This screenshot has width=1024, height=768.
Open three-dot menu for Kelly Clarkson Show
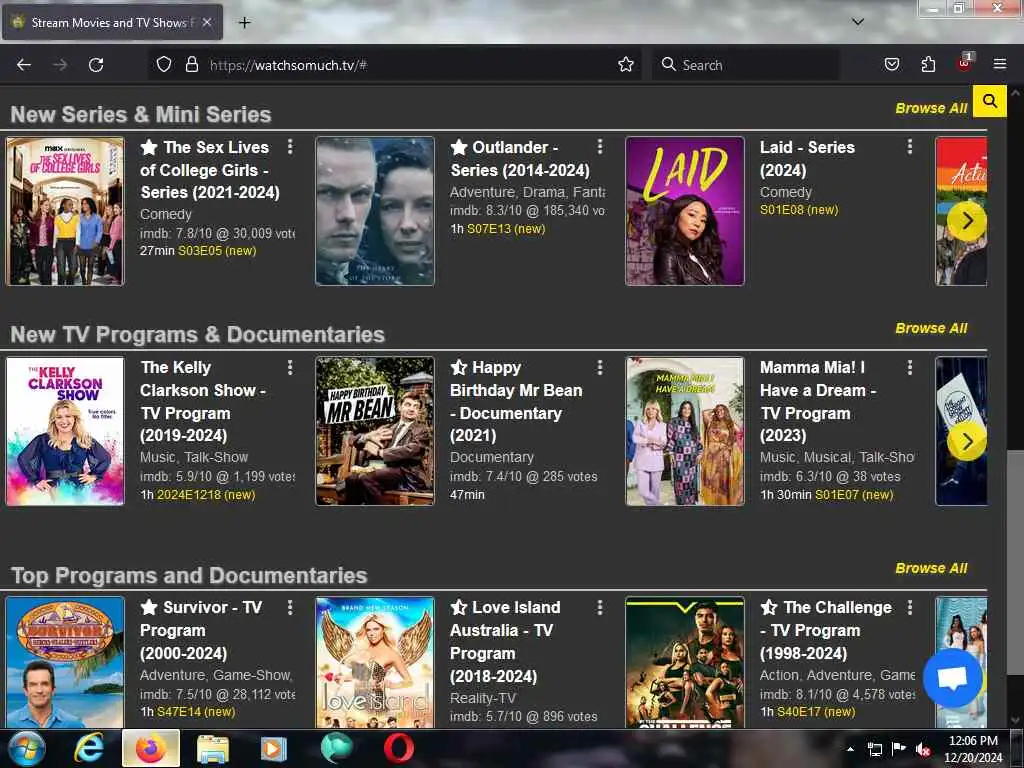coord(290,368)
